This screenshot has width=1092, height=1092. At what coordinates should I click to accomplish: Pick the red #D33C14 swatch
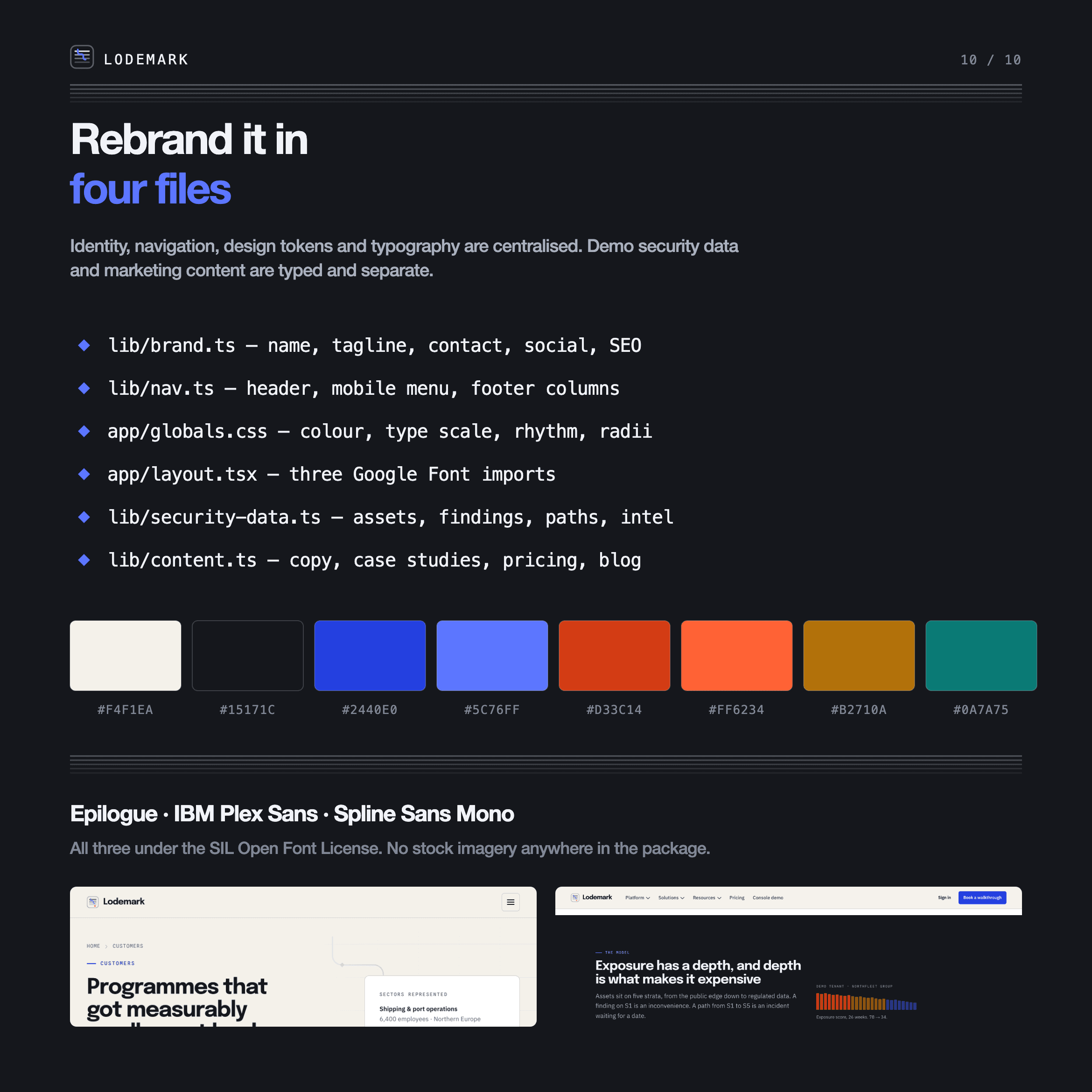click(615, 656)
